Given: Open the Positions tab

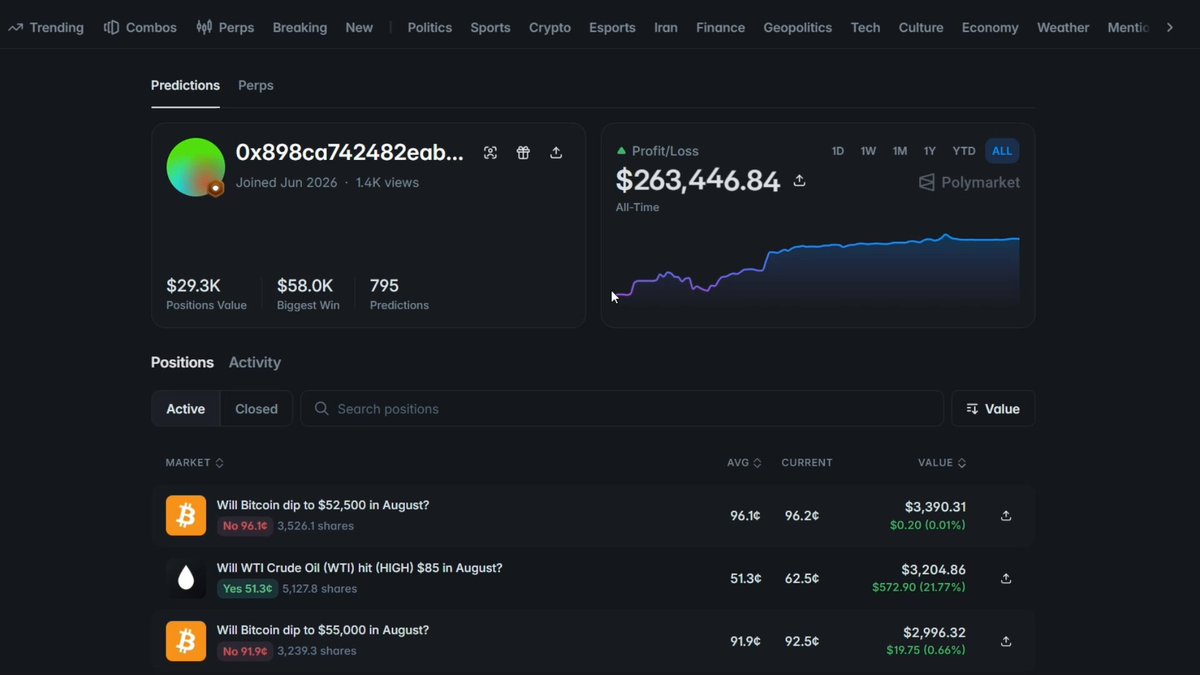Looking at the screenshot, I should [182, 362].
